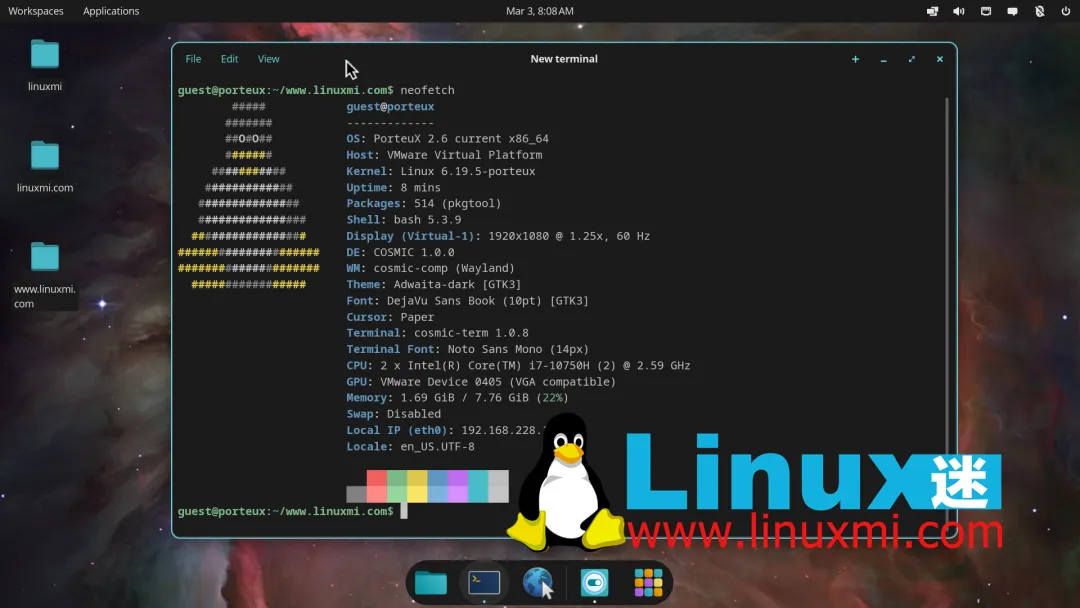Click the 'Uptime: 8 mins' line
Image resolution: width=1080 pixels, height=608 pixels.
point(393,187)
